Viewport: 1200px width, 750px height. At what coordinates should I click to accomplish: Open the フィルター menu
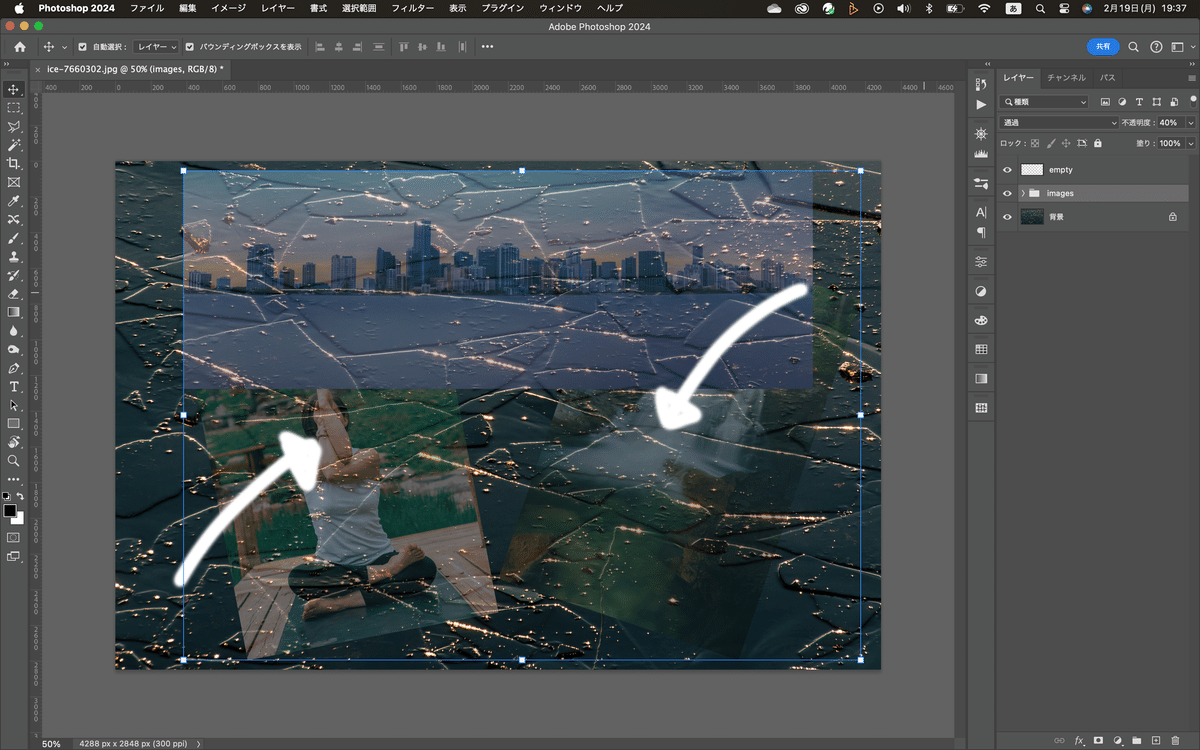(x=412, y=8)
